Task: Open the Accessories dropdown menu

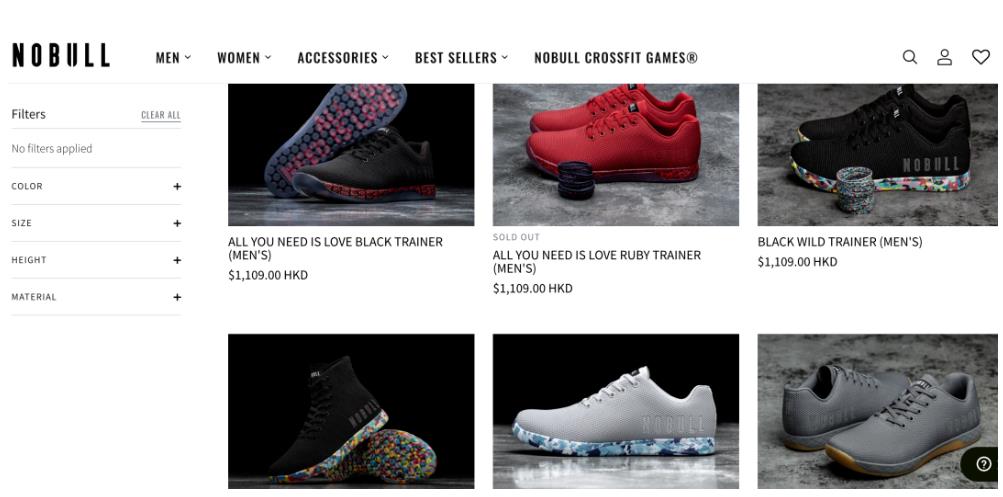Action: tap(343, 58)
